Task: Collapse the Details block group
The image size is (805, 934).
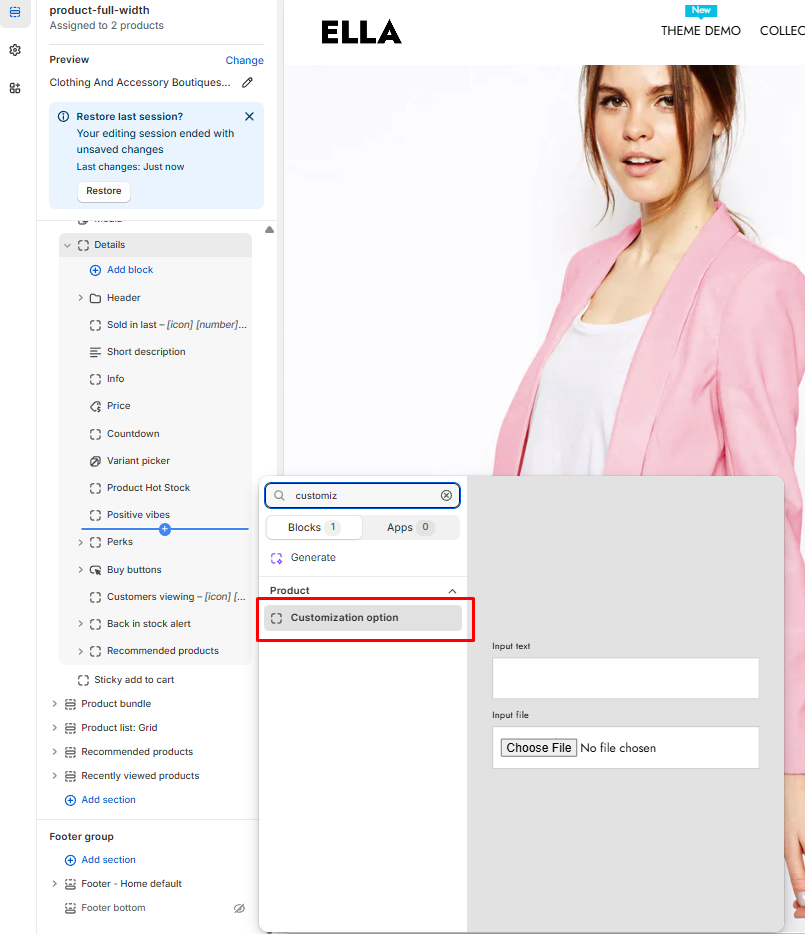Action: coord(67,245)
